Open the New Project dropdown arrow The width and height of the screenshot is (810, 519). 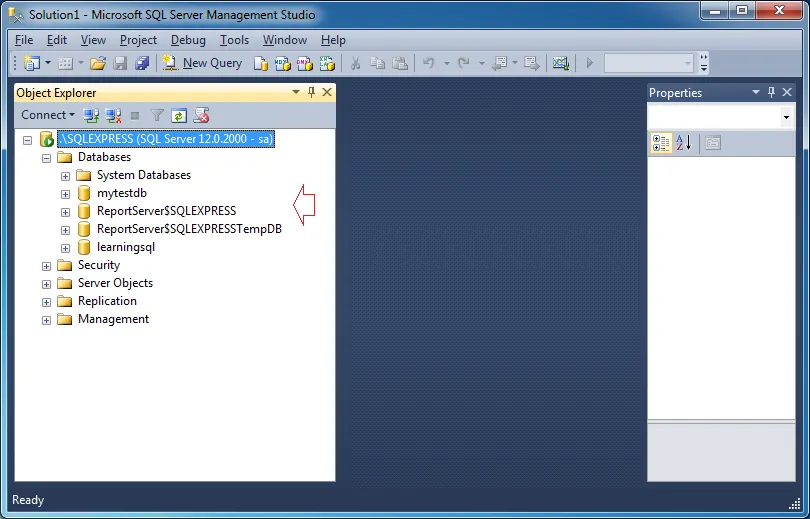(48, 64)
